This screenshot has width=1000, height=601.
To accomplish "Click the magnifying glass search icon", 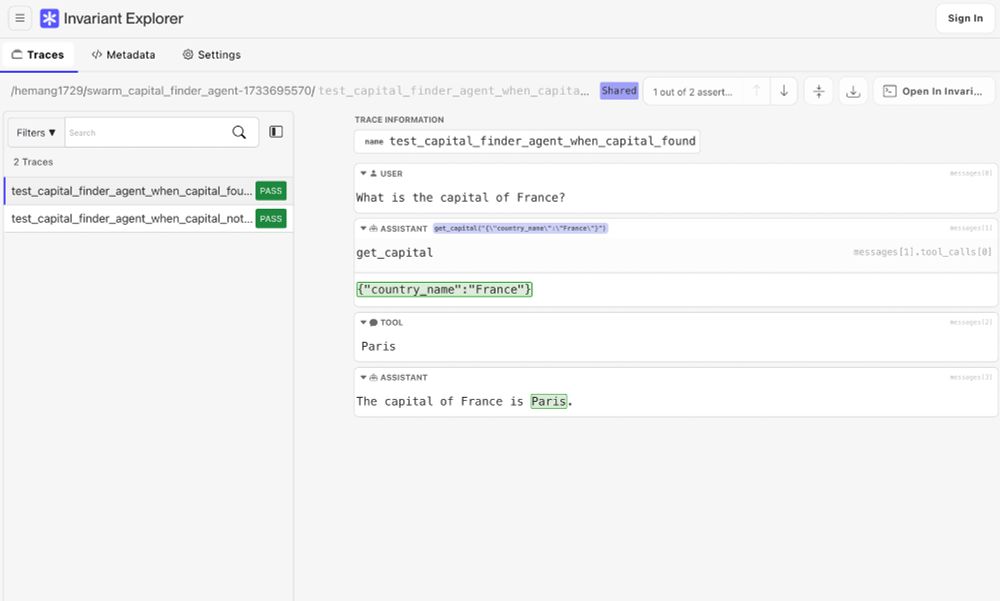I will click(239, 132).
